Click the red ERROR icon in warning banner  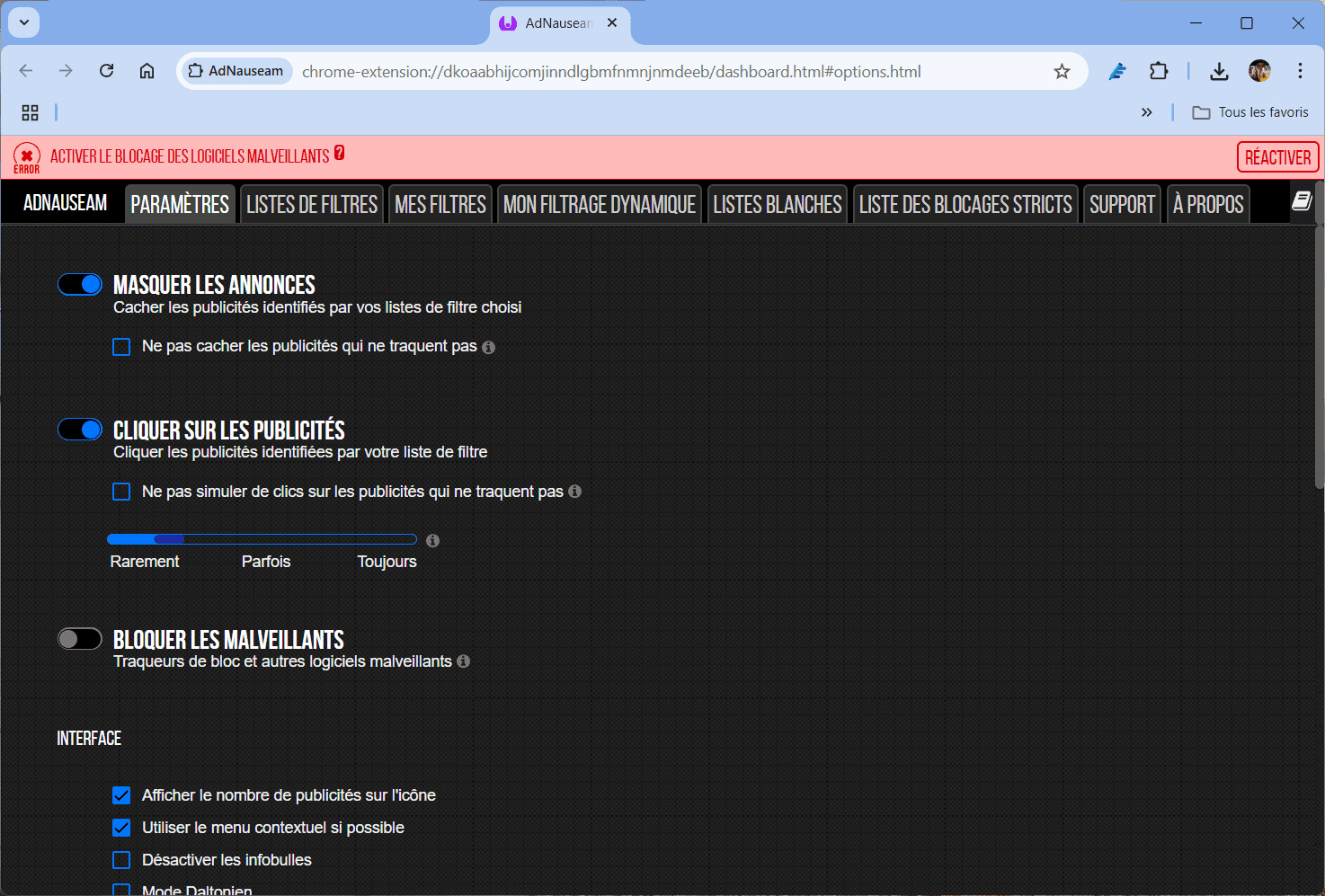tap(27, 158)
